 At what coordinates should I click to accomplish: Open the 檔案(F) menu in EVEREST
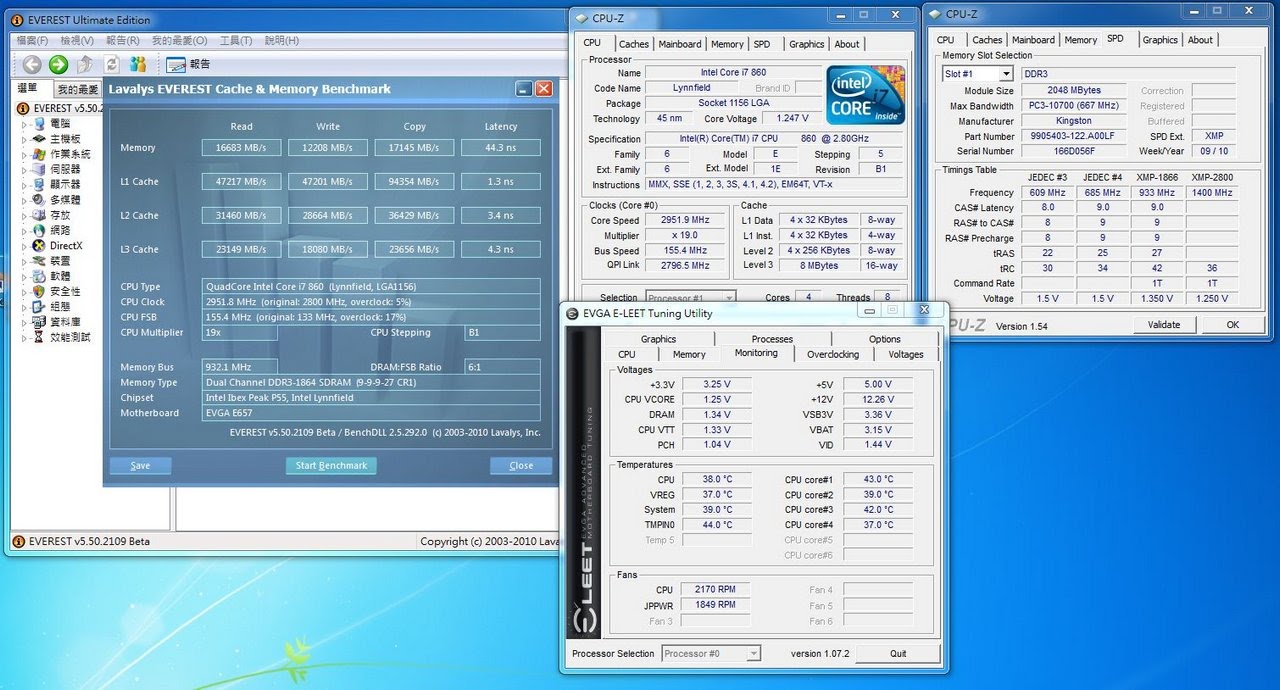pos(32,40)
